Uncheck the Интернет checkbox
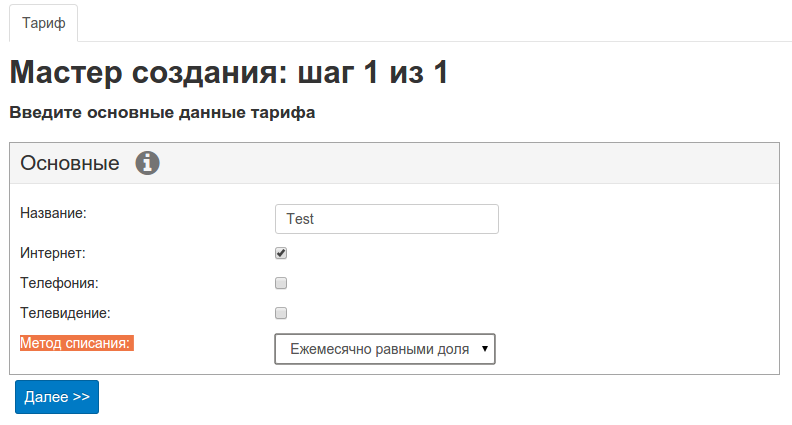This screenshot has width=792, height=425. [281, 253]
